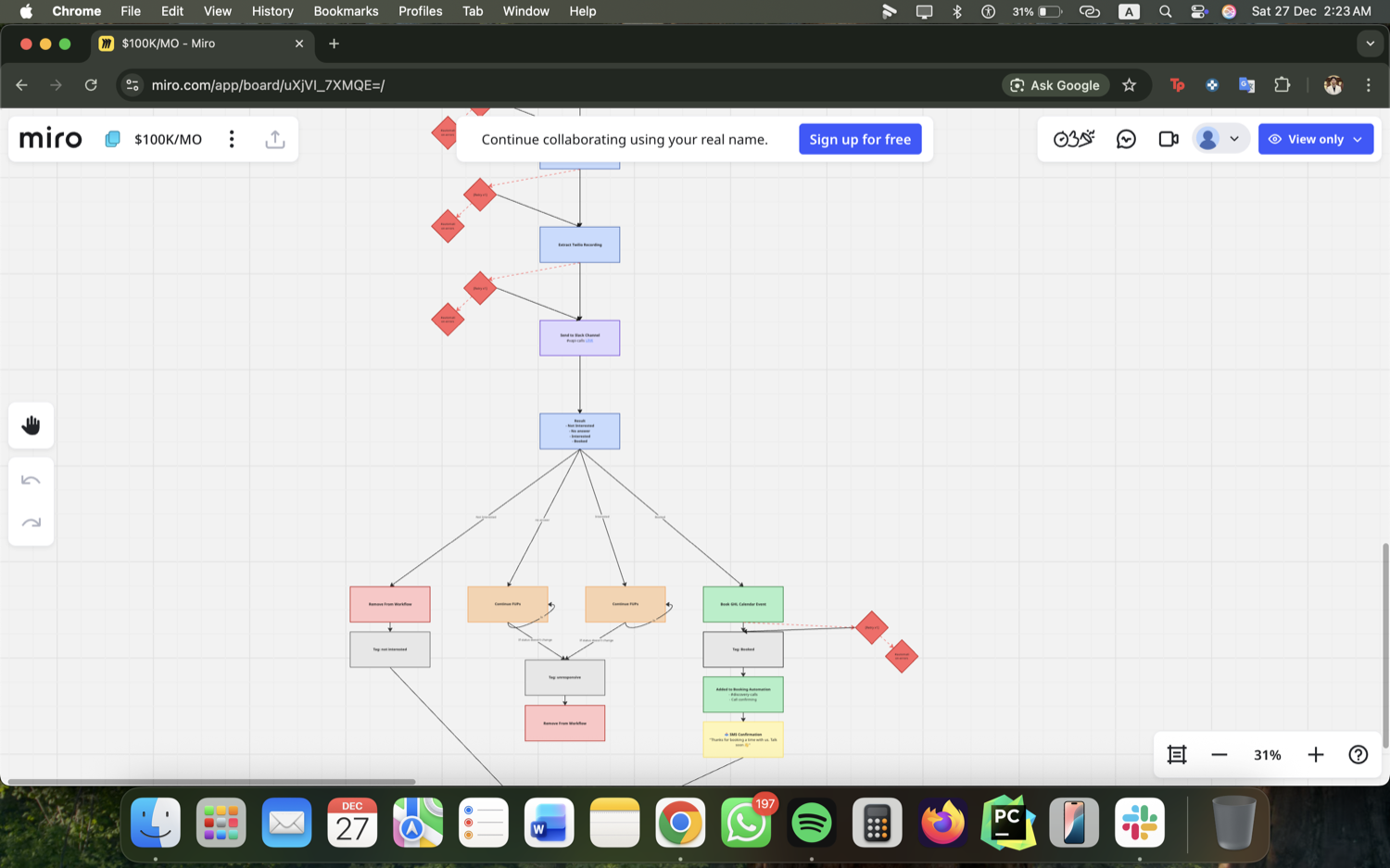Screen dimensions: 1390x868
Task: Open the View only access dropdown
Action: pyautogui.click(x=1316, y=139)
